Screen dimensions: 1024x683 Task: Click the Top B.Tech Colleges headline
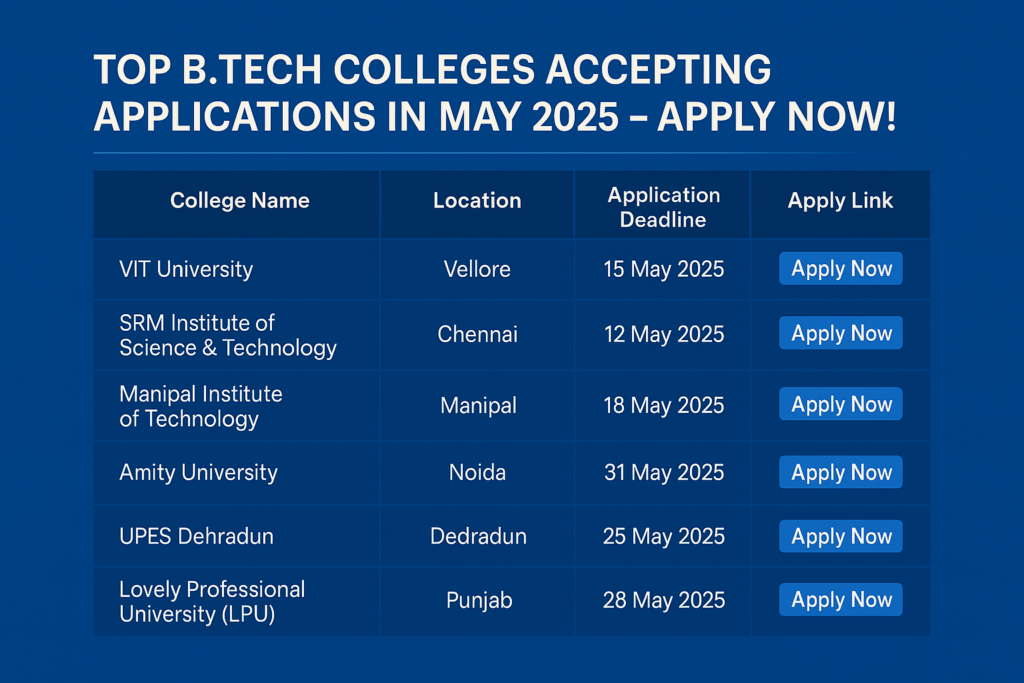pyautogui.click(x=495, y=93)
